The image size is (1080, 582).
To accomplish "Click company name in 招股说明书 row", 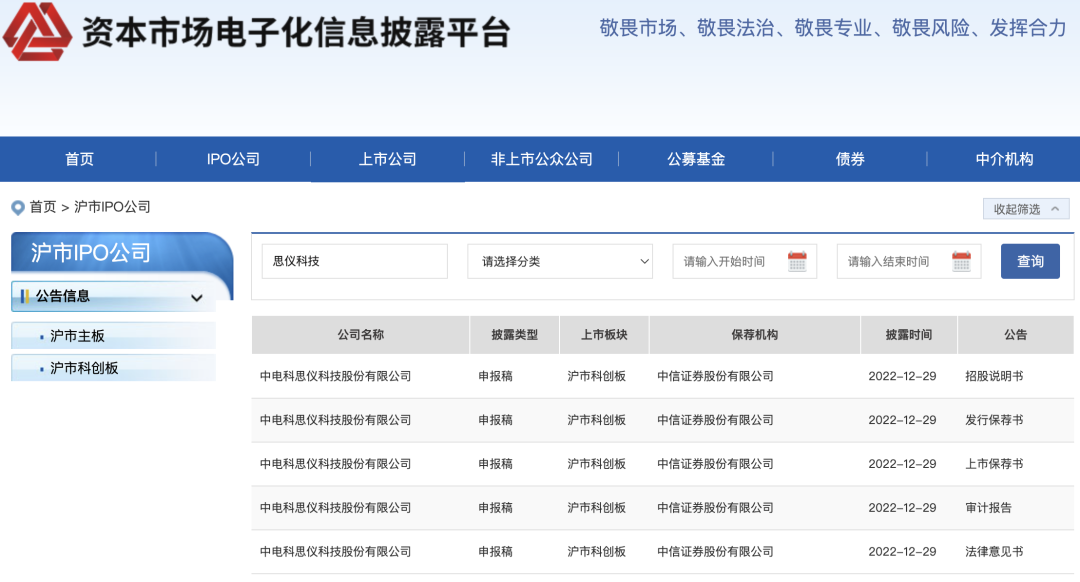I will (x=335, y=376).
